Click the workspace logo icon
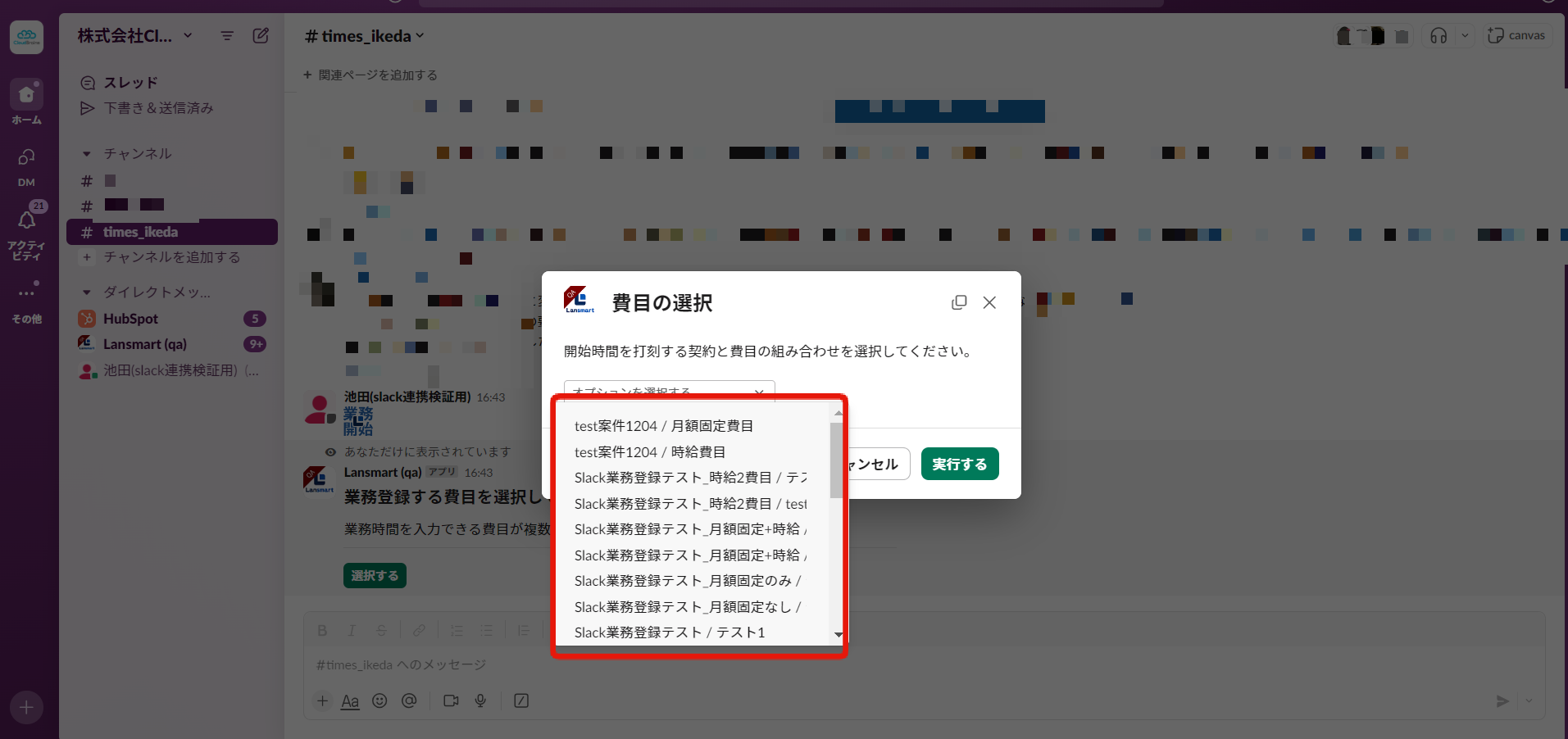Viewport: 1568px width, 739px height. point(26,37)
